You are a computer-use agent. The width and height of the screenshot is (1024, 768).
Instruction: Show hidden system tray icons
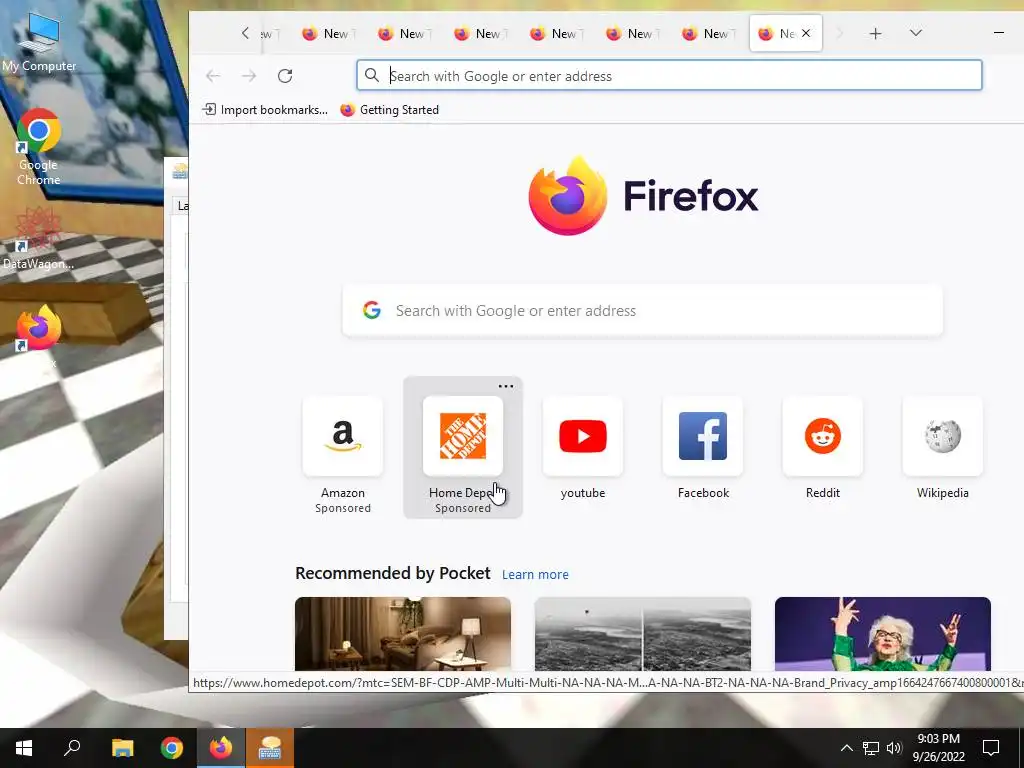846,748
